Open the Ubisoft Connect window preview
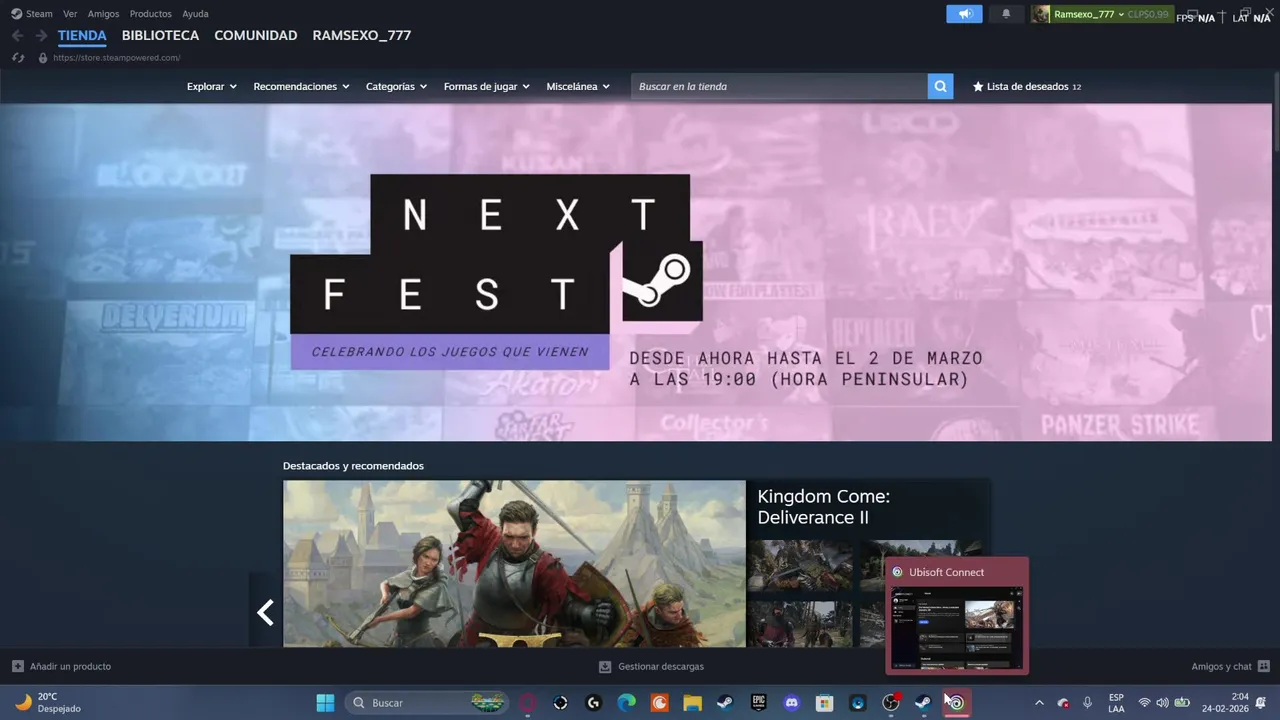 (x=957, y=617)
